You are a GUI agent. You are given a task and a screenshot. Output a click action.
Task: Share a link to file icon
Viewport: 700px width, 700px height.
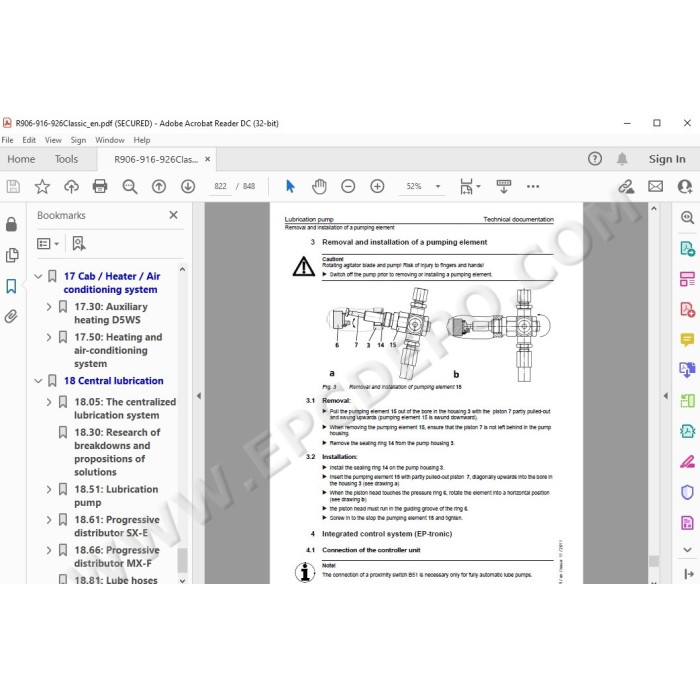[626, 186]
